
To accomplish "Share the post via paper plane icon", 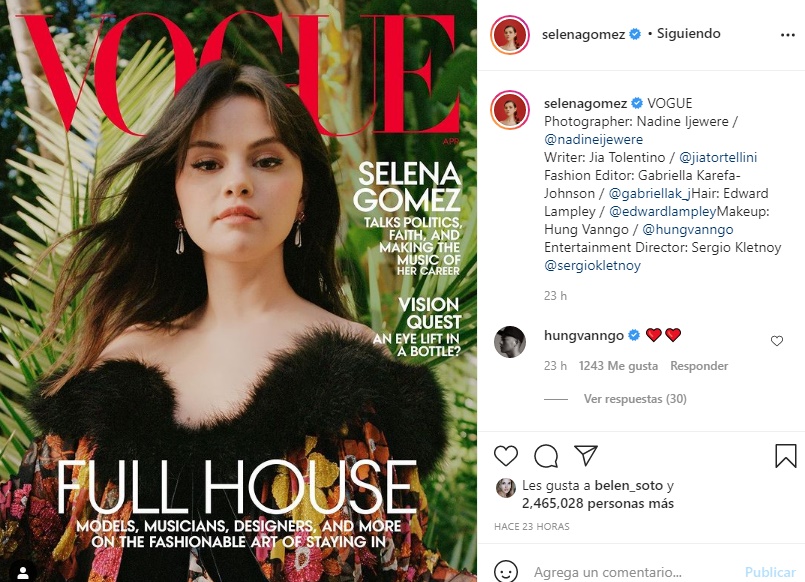I will click(x=586, y=455).
